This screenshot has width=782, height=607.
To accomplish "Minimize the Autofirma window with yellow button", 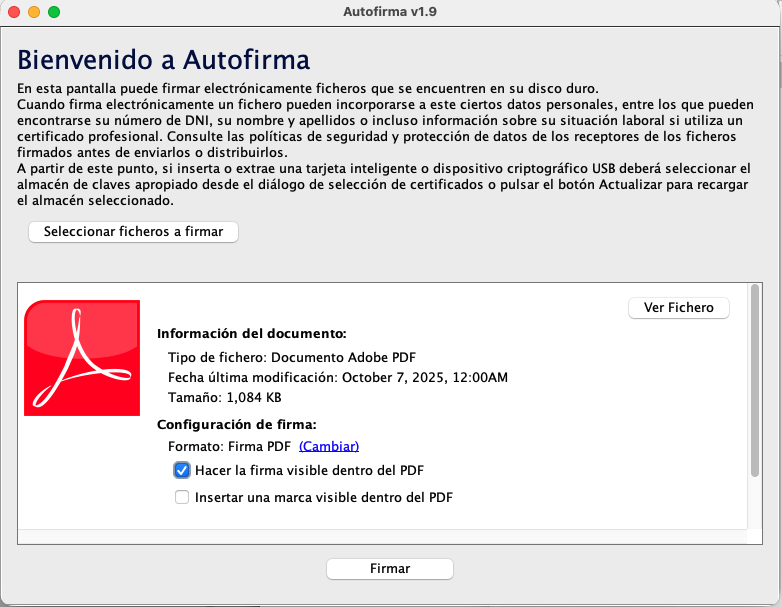I will click(x=34, y=12).
